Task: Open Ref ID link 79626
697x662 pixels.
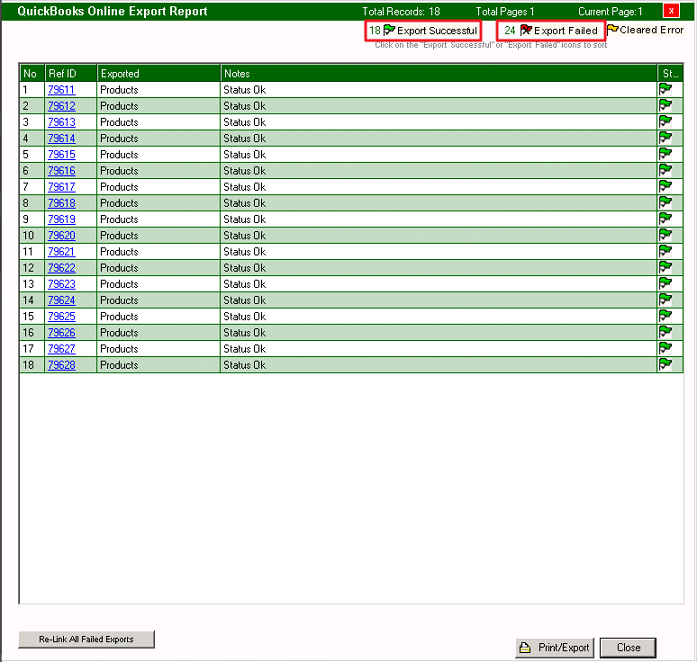Action: [61, 333]
